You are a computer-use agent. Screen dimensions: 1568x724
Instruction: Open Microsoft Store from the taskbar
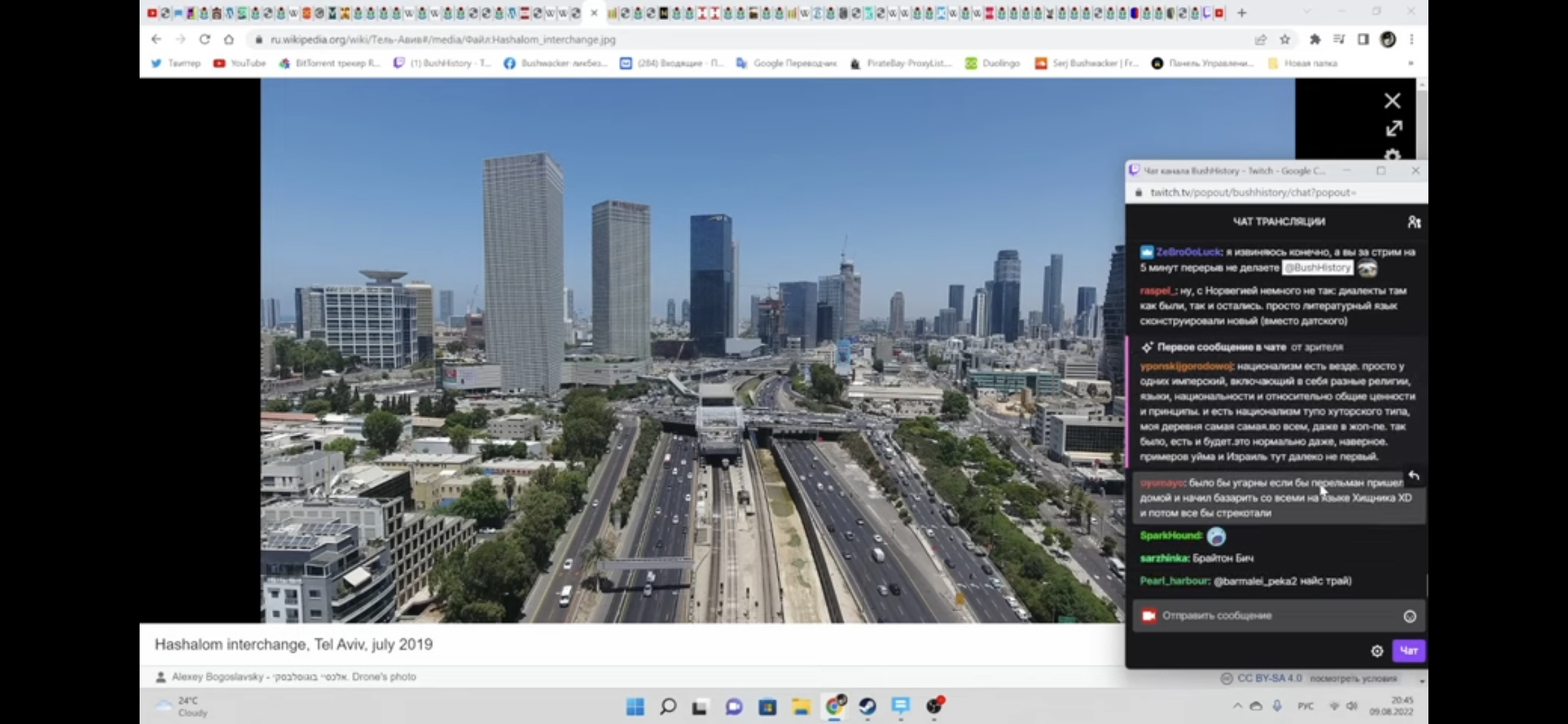pos(767,706)
